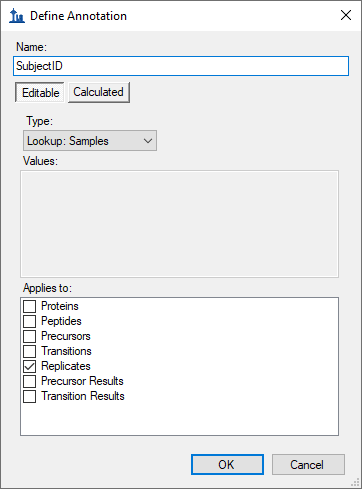Confirm with the OK button

pyautogui.click(x=227, y=464)
